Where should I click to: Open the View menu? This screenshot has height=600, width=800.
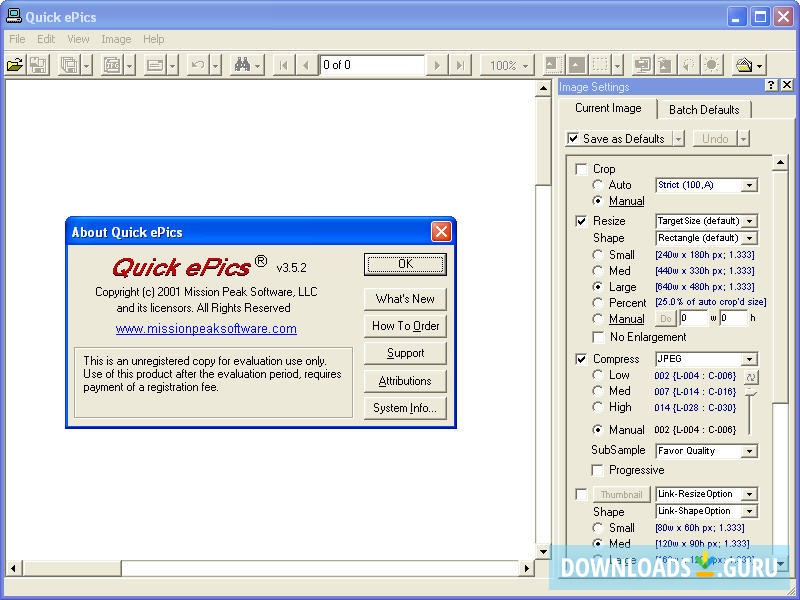click(78, 39)
